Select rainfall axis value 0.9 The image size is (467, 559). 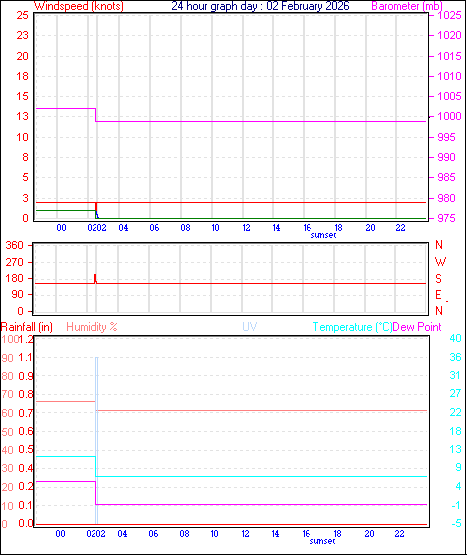click(26, 376)
